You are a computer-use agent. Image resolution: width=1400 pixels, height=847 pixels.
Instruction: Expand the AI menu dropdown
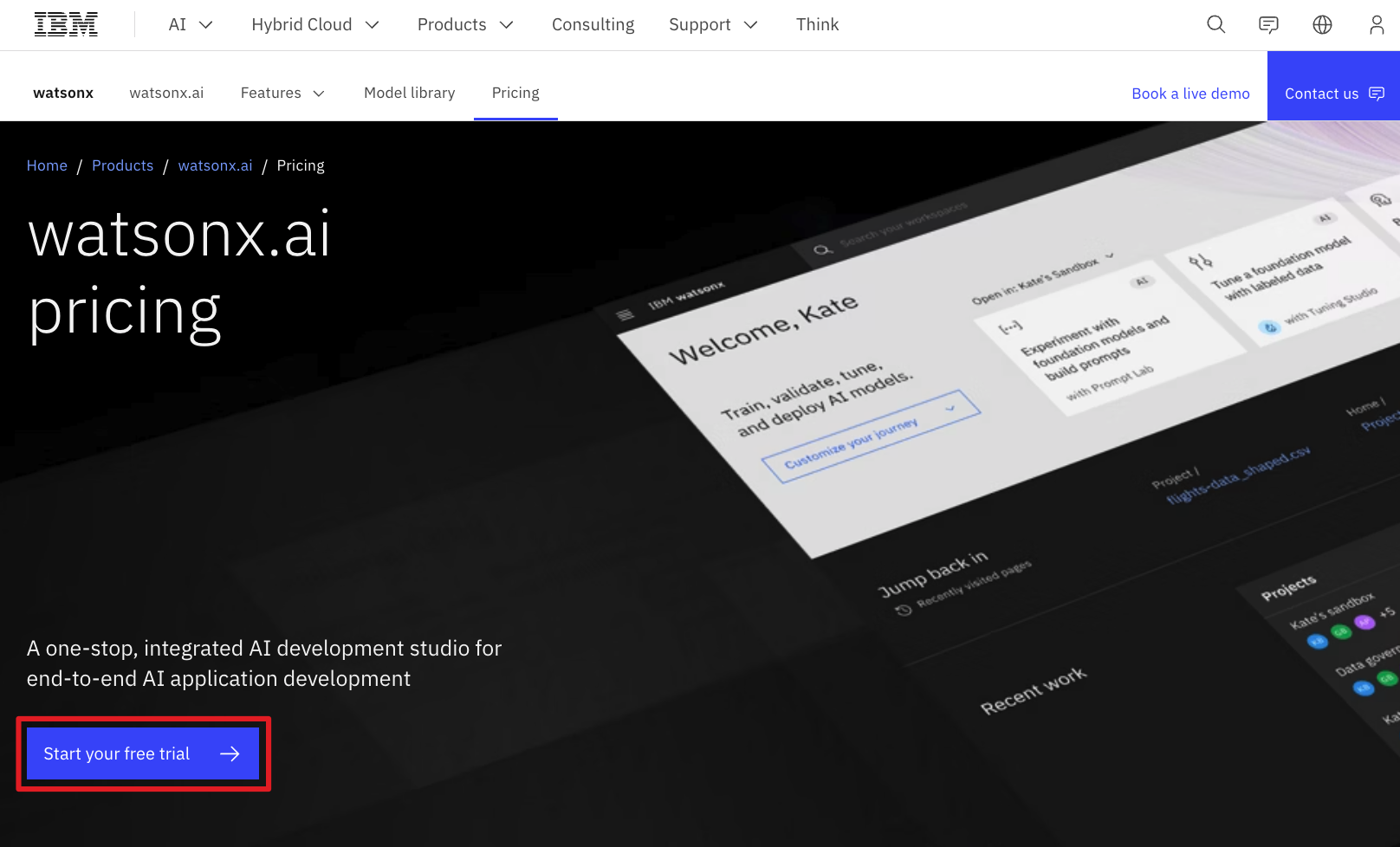191,24
